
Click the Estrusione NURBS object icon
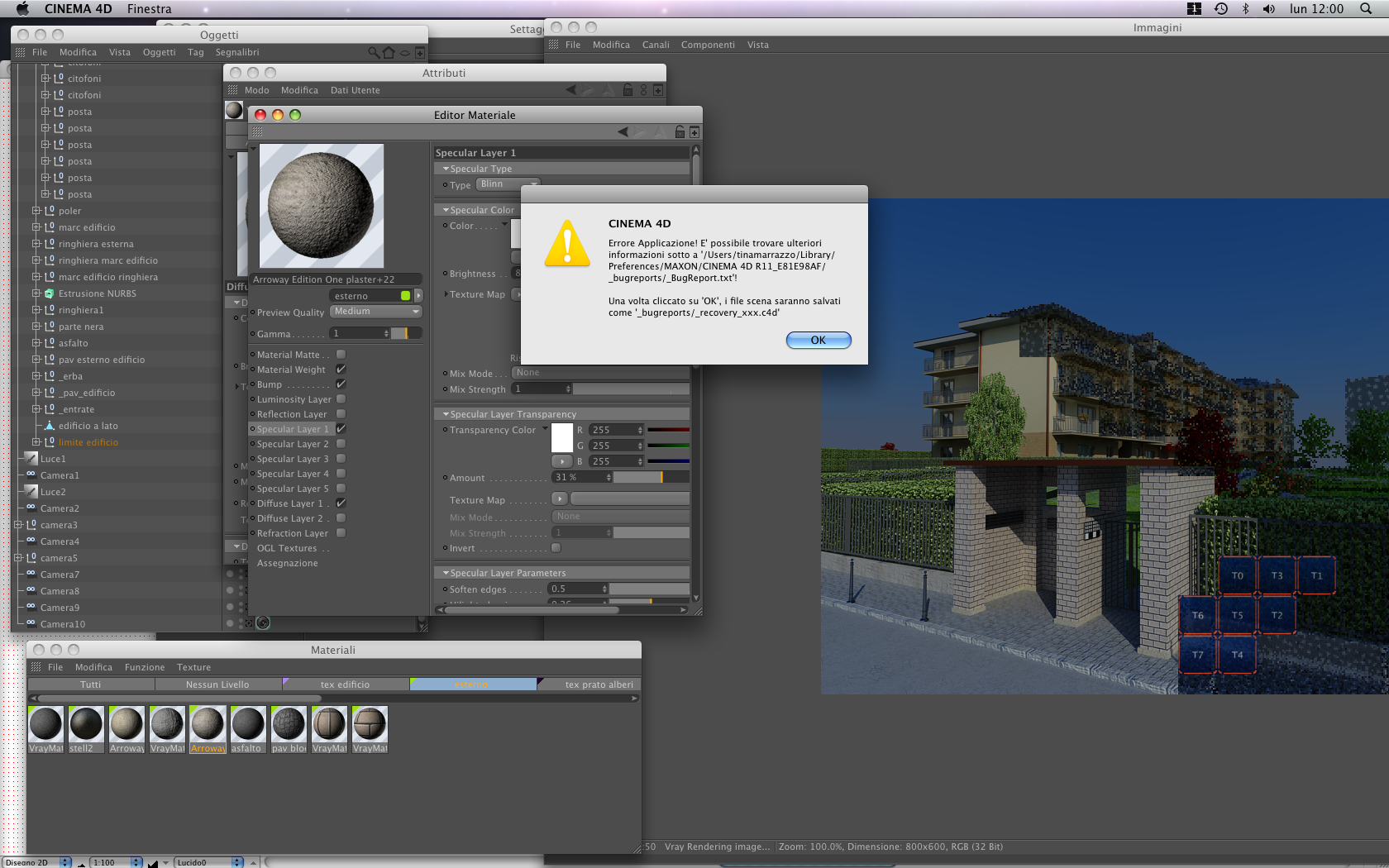pyautogui.click(x=49, y=293)
